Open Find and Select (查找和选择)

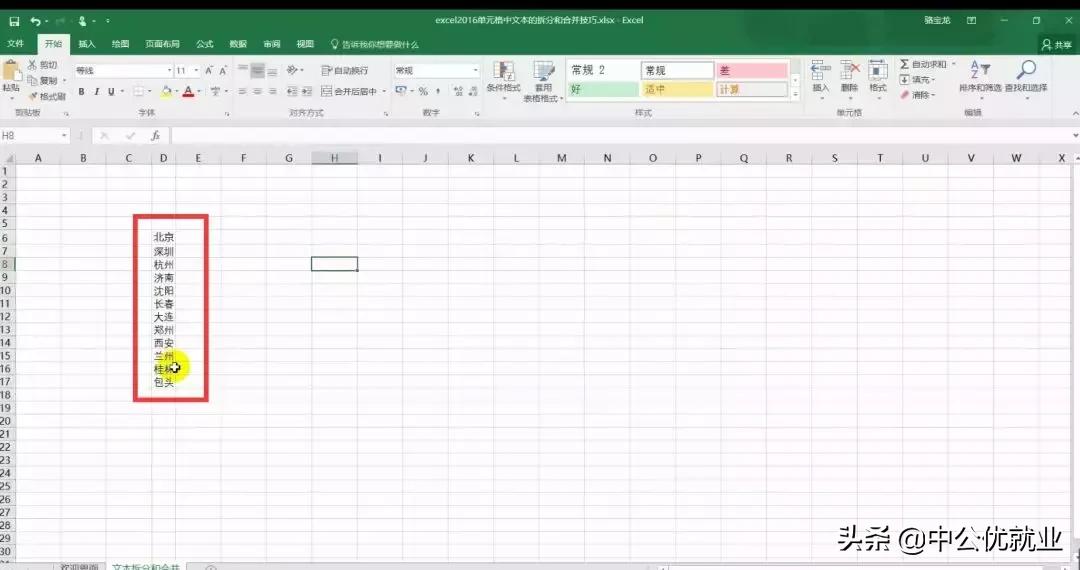[1026, 75]
